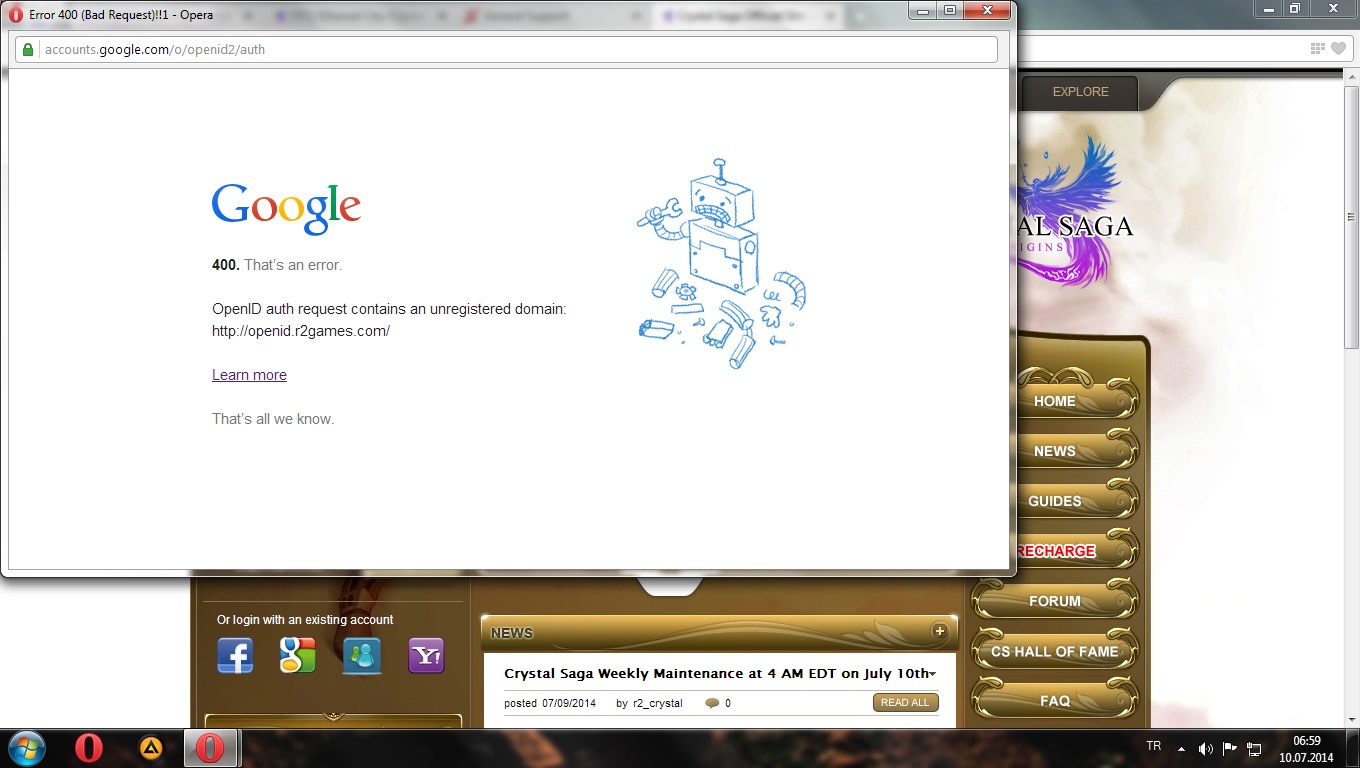Bookmark page with the heart icon
The height and width of the screenshot is (768, 1360).
coord(1338,49)
